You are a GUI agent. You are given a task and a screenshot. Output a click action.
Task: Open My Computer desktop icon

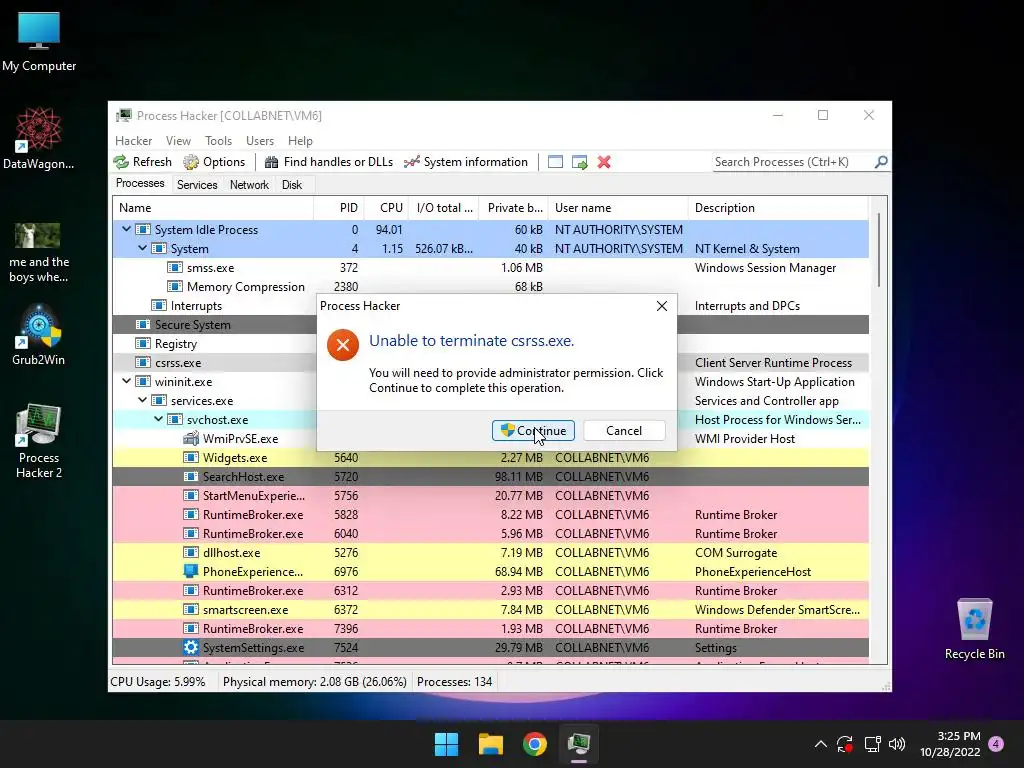click(39, 40)
